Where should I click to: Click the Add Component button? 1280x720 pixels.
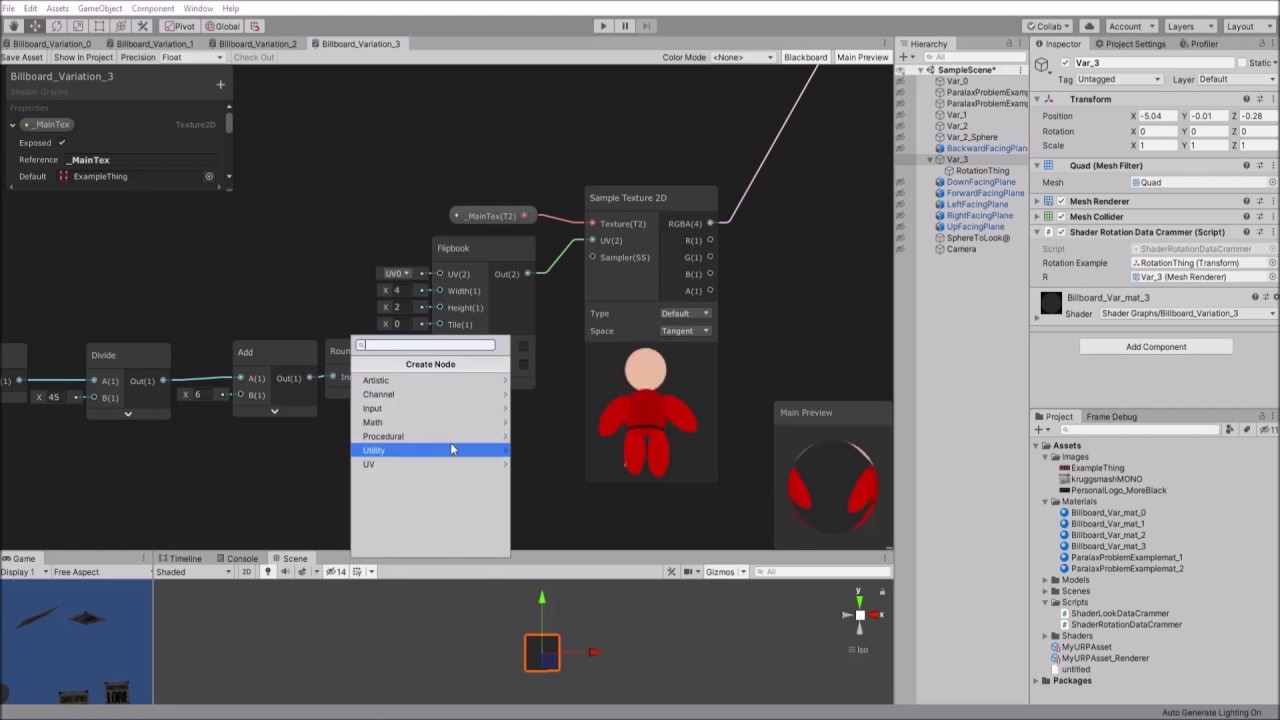click(x=1156, y=347)
